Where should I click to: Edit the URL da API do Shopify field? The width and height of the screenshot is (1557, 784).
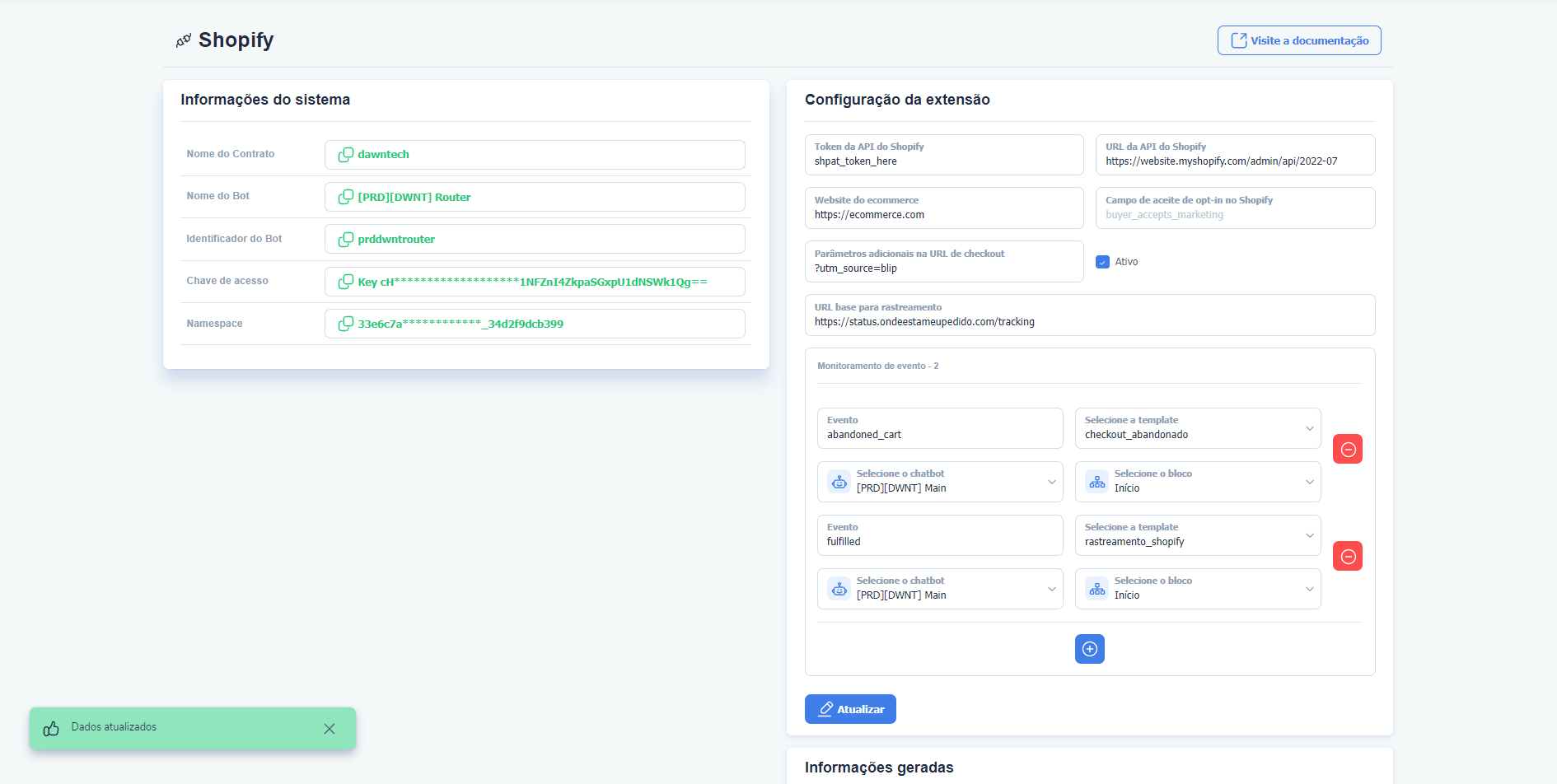tap(1235, 155)
